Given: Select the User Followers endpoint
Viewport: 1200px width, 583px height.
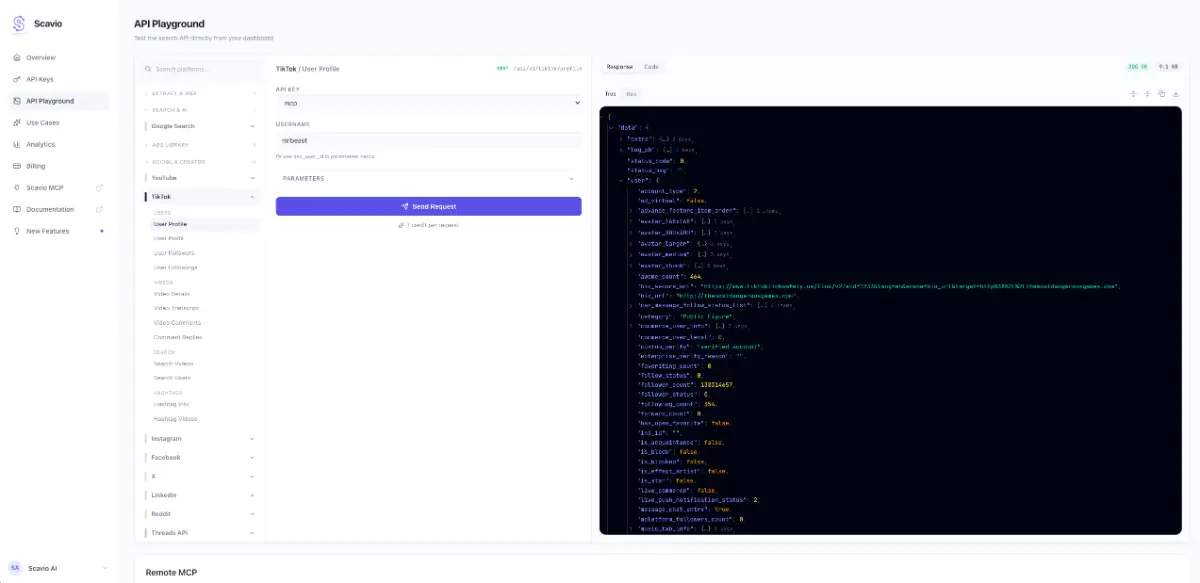Looking at the screenshot, I should [x=203, y=253].
